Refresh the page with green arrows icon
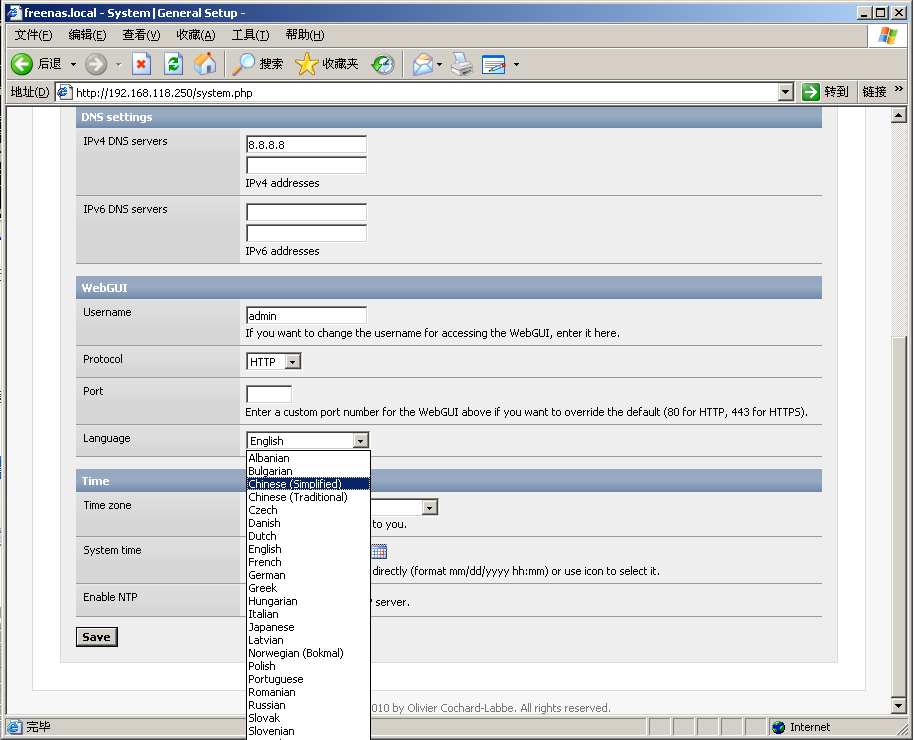Image resolution: width=914 pixels, height=740 pixels. click(173, 64)
